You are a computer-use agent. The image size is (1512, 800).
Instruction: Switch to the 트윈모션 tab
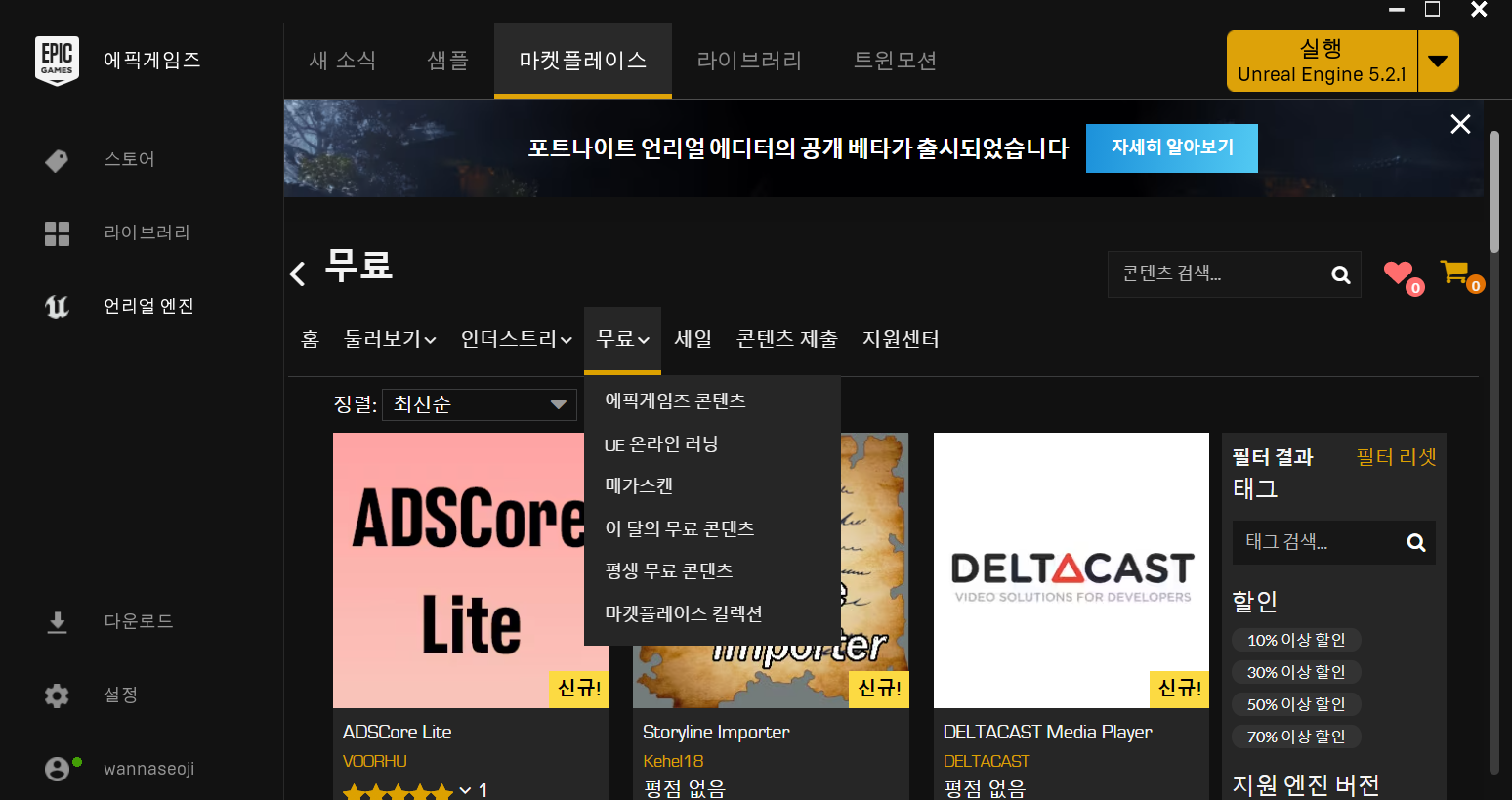(x=896, y=61)
